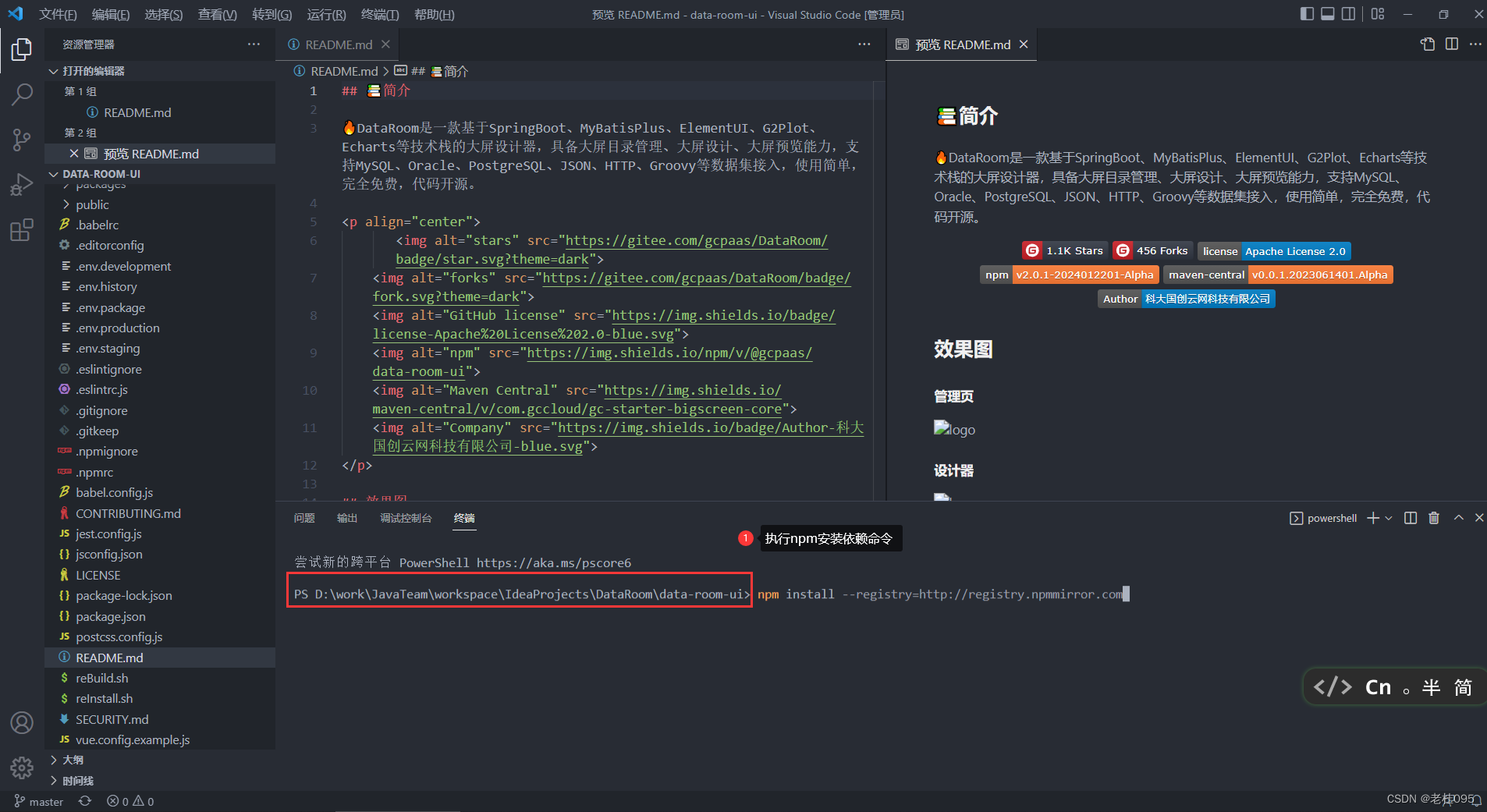Click the Apache License 2.0 badge

1274,250
